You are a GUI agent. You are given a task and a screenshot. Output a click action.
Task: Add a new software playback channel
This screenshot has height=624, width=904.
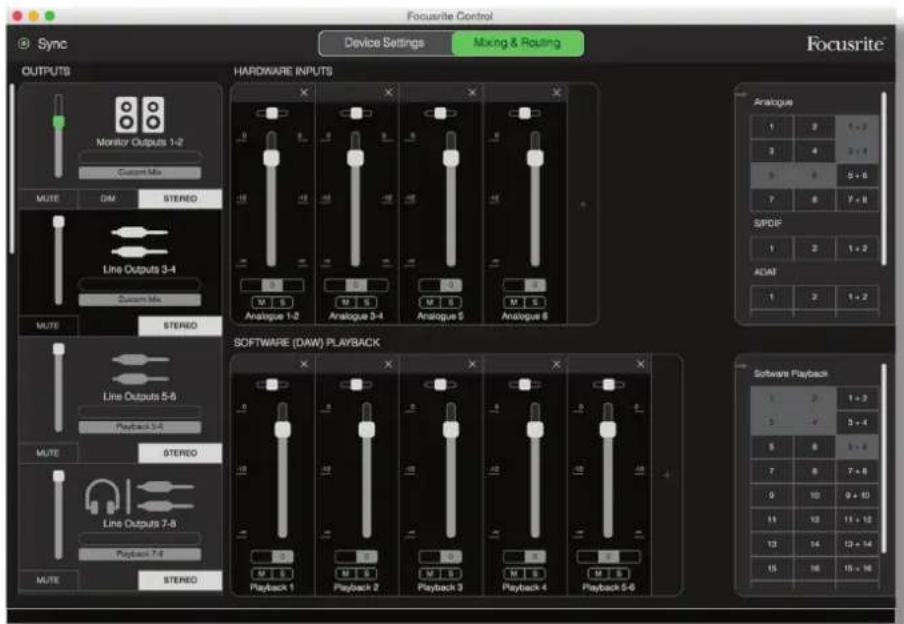(x=666, y=475)
